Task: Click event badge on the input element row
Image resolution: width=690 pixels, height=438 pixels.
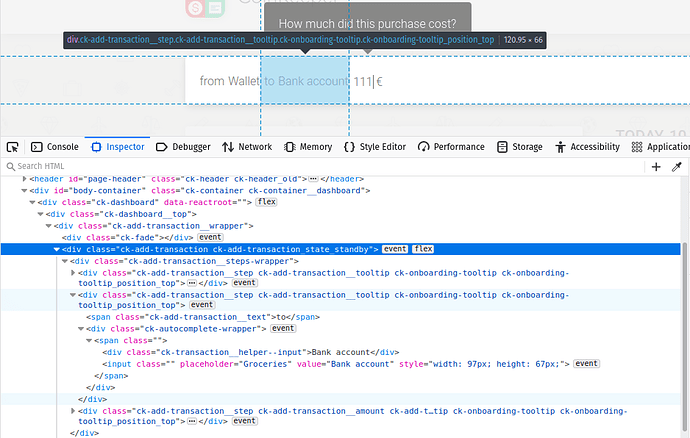Action: coord(587,364)
